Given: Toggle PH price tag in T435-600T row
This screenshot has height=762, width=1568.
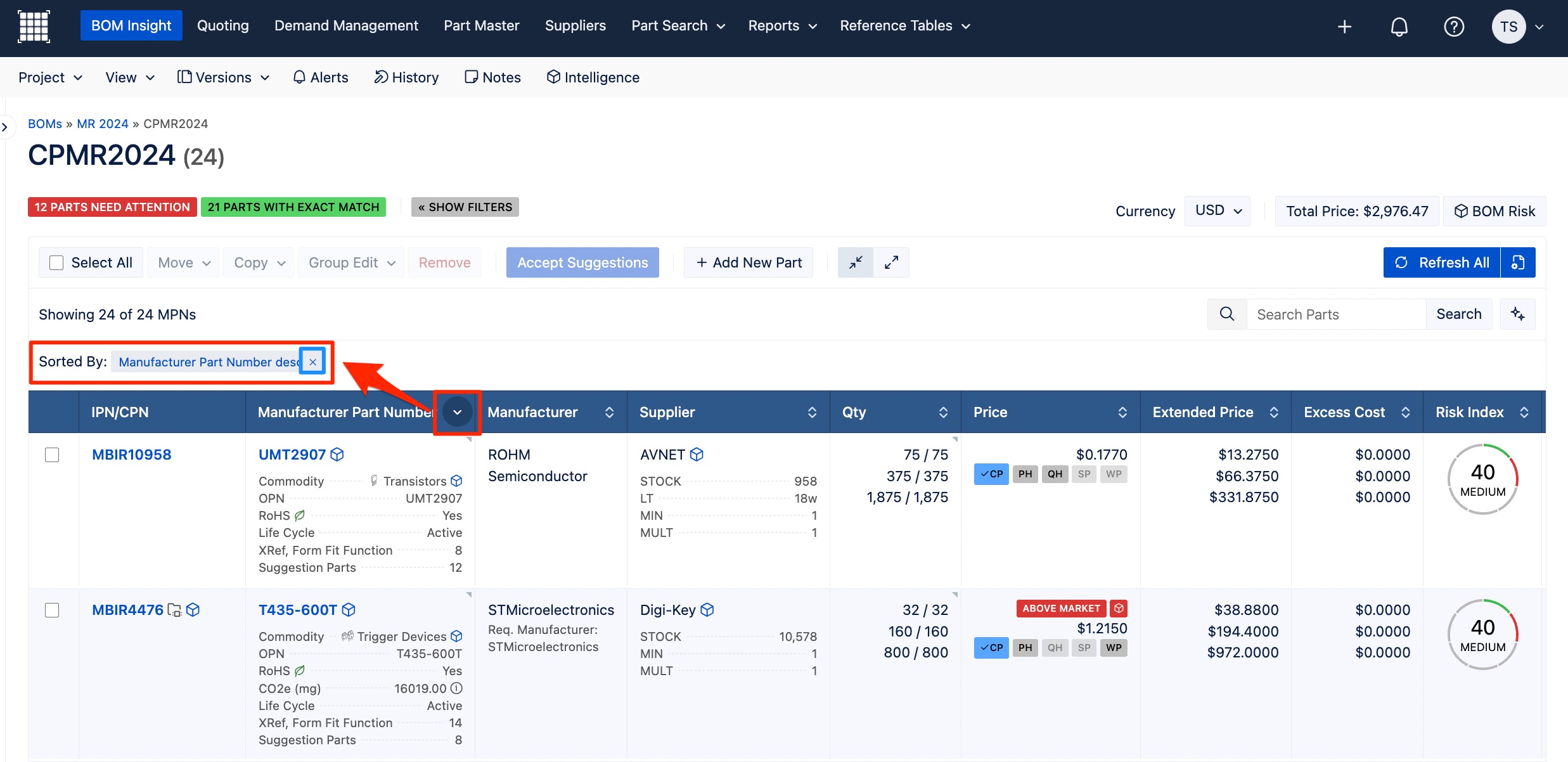Looking at the screenshot, I should tap(1025, 648).
